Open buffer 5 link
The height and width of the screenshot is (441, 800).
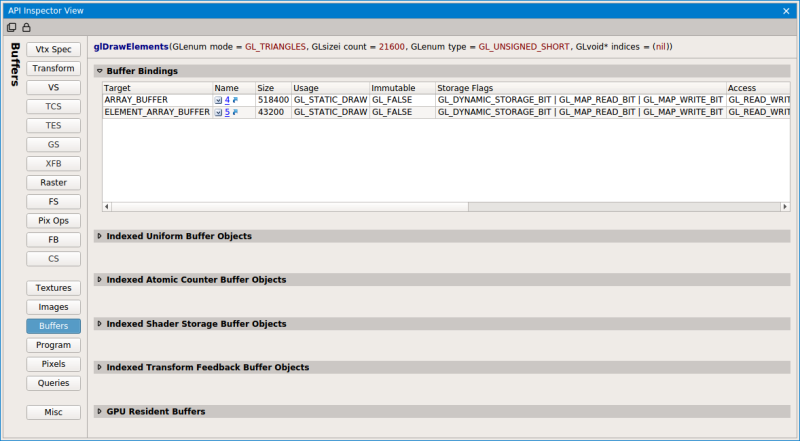227,112
